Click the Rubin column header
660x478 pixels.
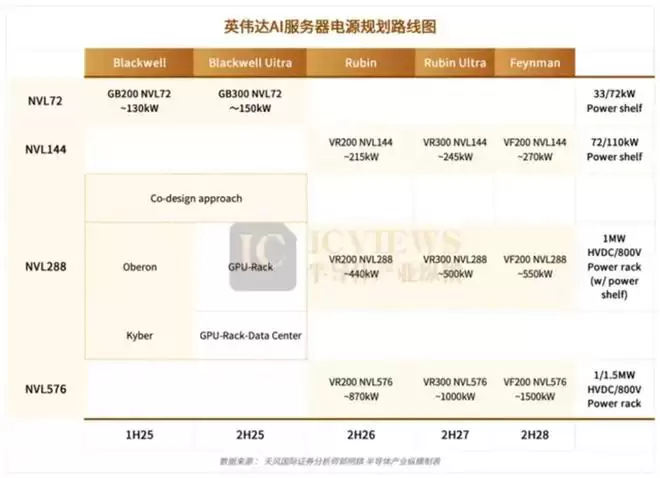[x=361, y=62]
